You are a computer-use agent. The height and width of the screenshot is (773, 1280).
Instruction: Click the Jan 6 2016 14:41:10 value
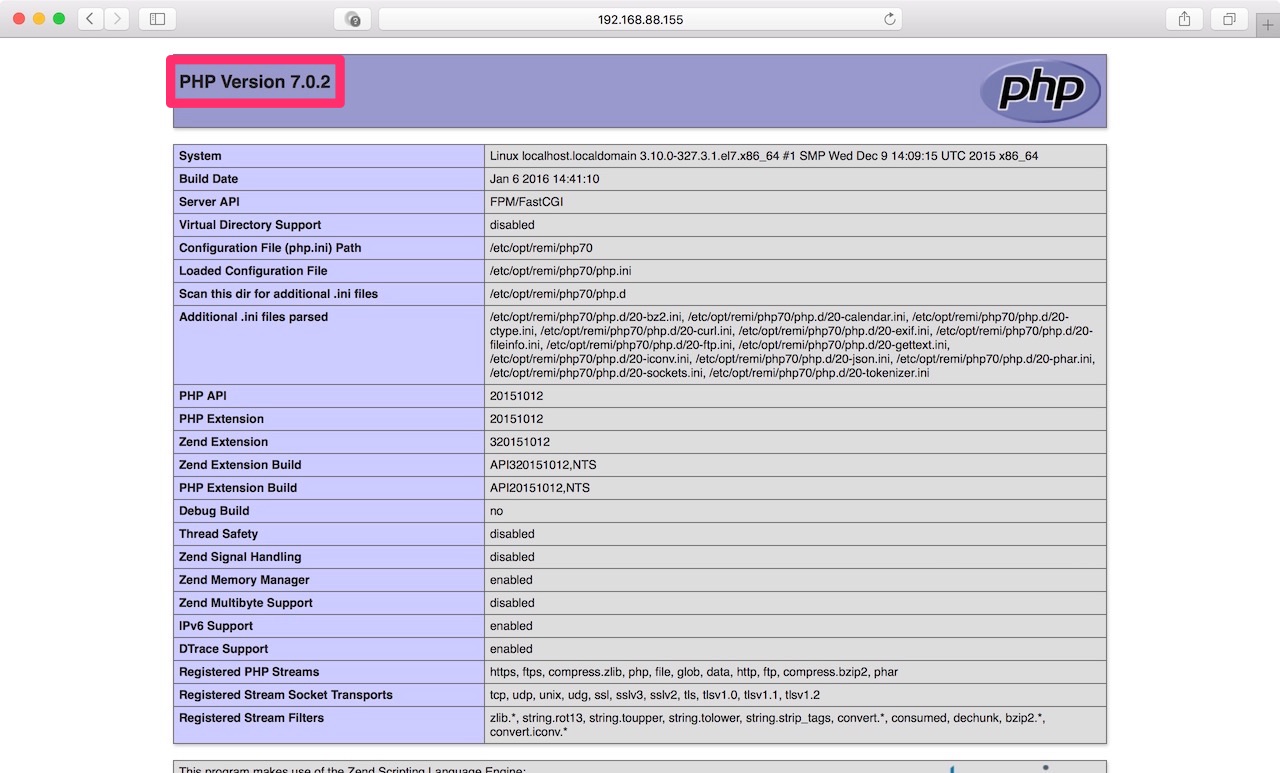click(x=544, y=179)
